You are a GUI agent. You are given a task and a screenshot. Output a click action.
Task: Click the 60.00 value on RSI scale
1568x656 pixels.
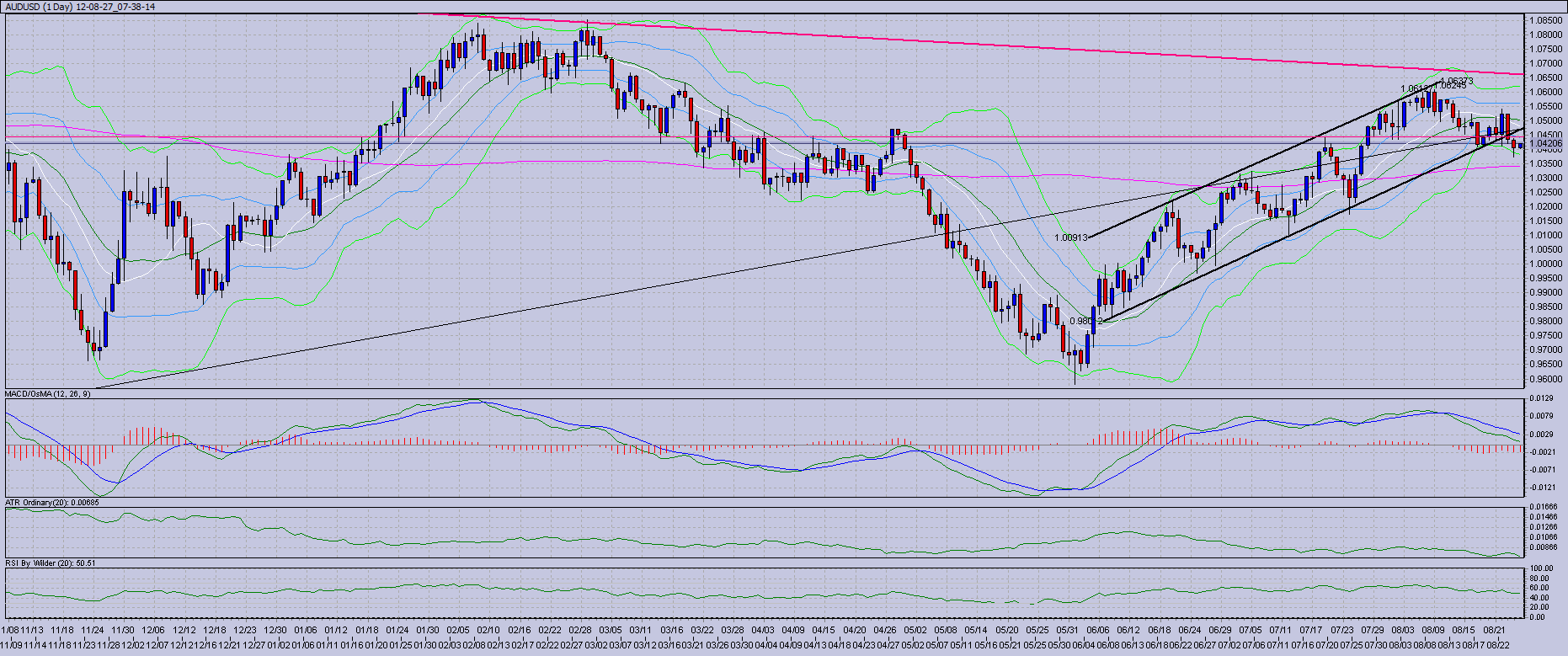point(1540,589)
